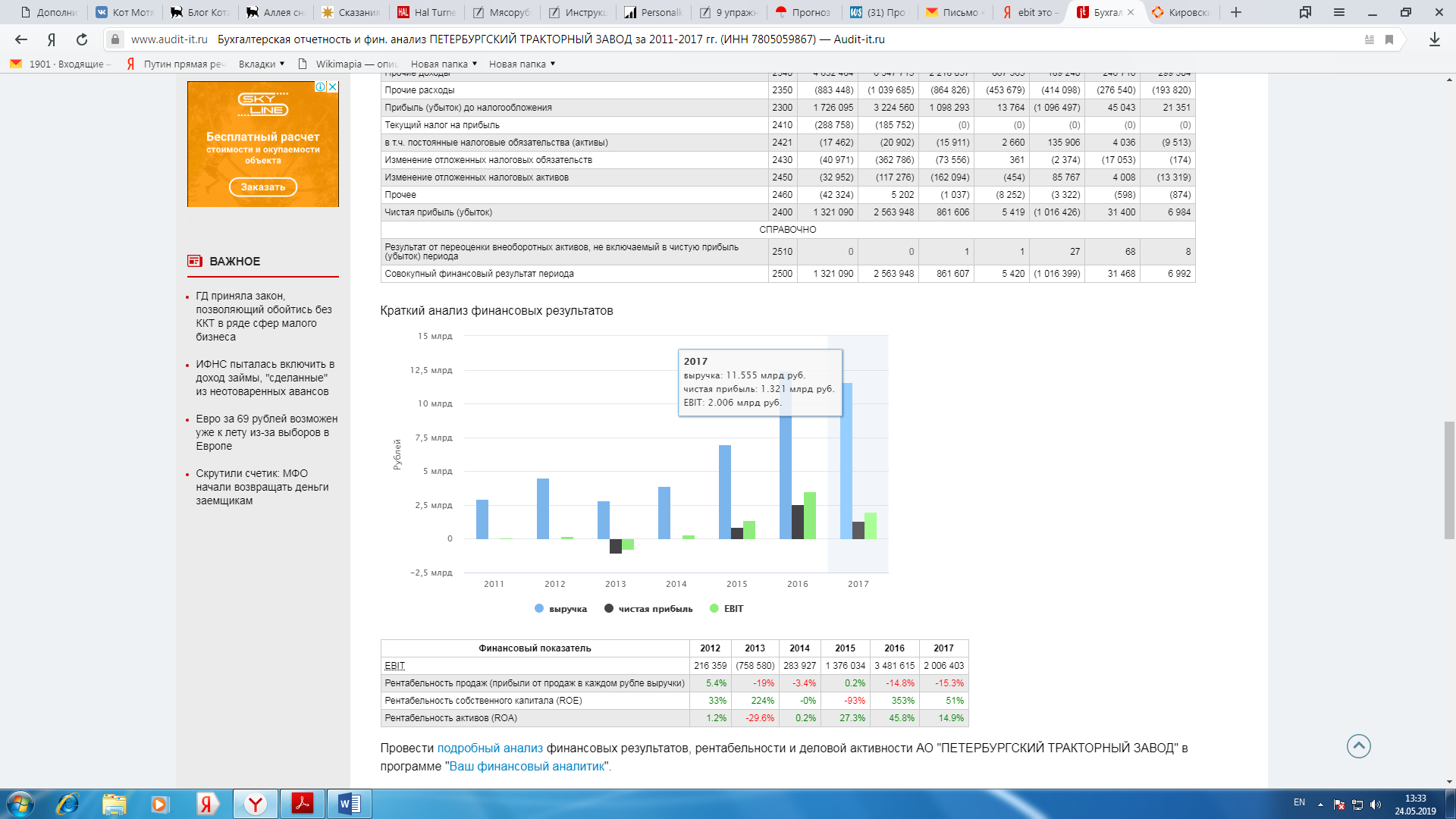Switch to the Дополни tab

click(x=49, y=12)
